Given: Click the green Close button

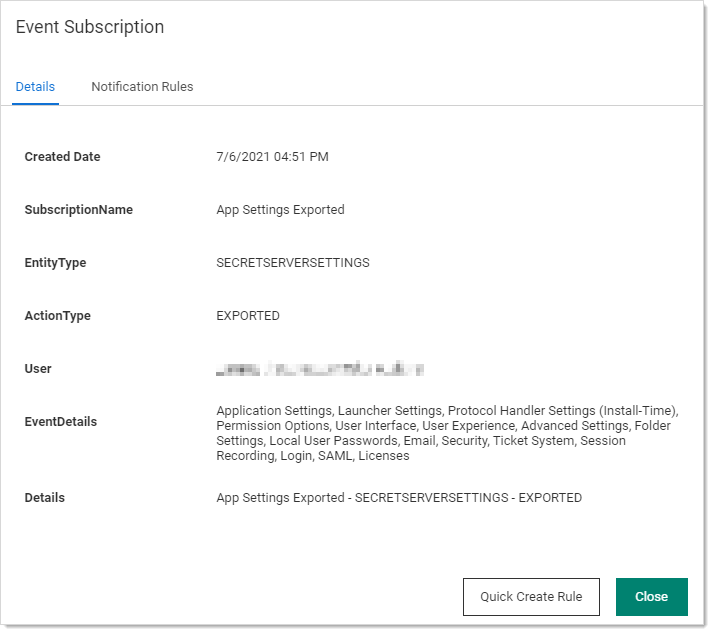Looking at the screenshot, I should point(651,597).
